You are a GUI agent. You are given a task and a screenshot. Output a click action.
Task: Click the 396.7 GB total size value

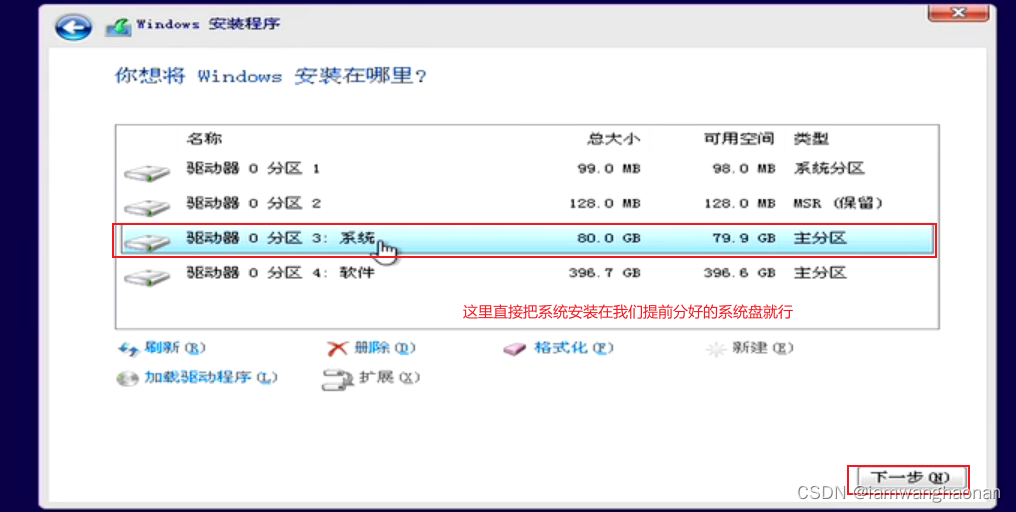(605, 273)
